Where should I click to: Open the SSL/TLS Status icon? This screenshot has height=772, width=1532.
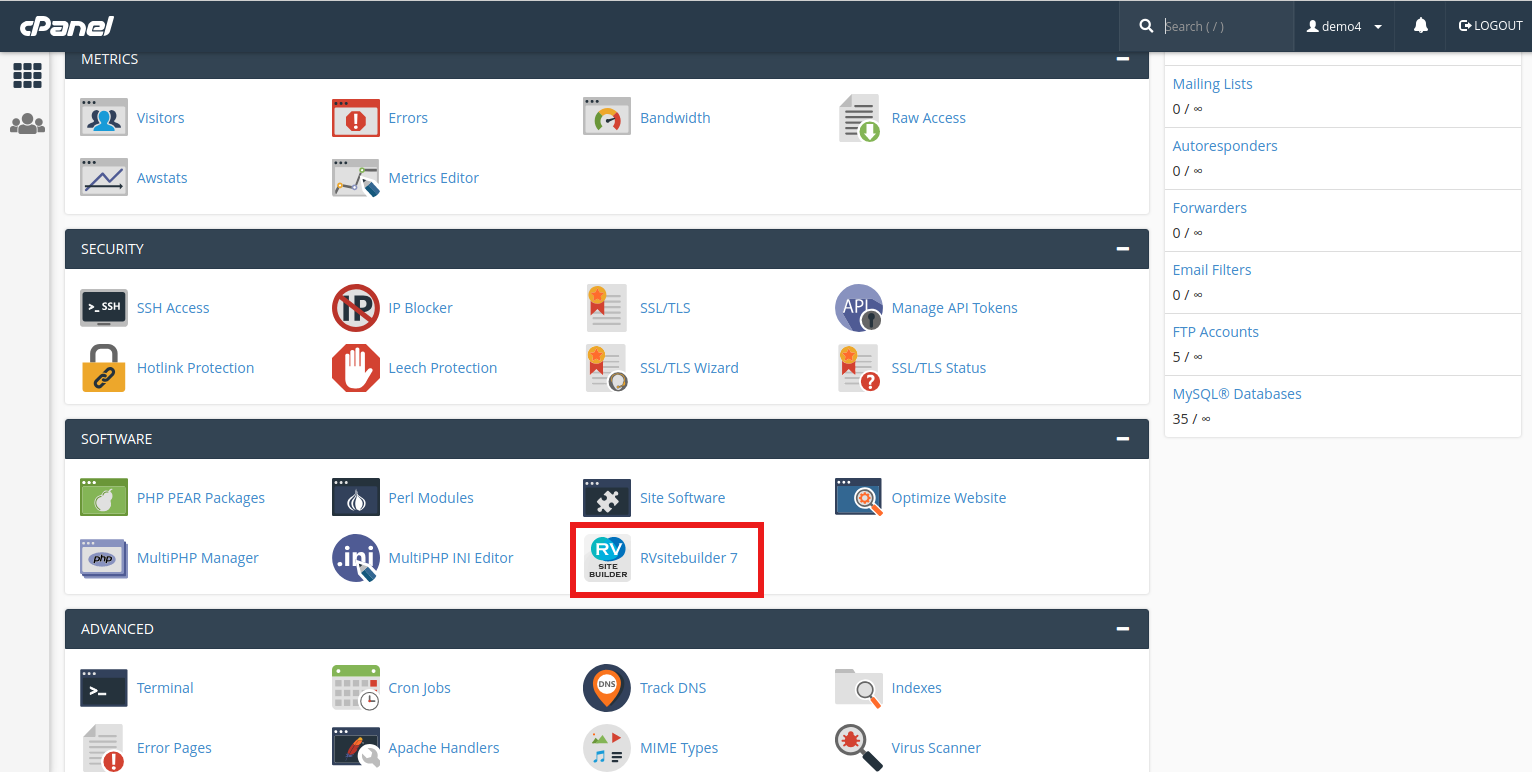[x=859, y=368]
